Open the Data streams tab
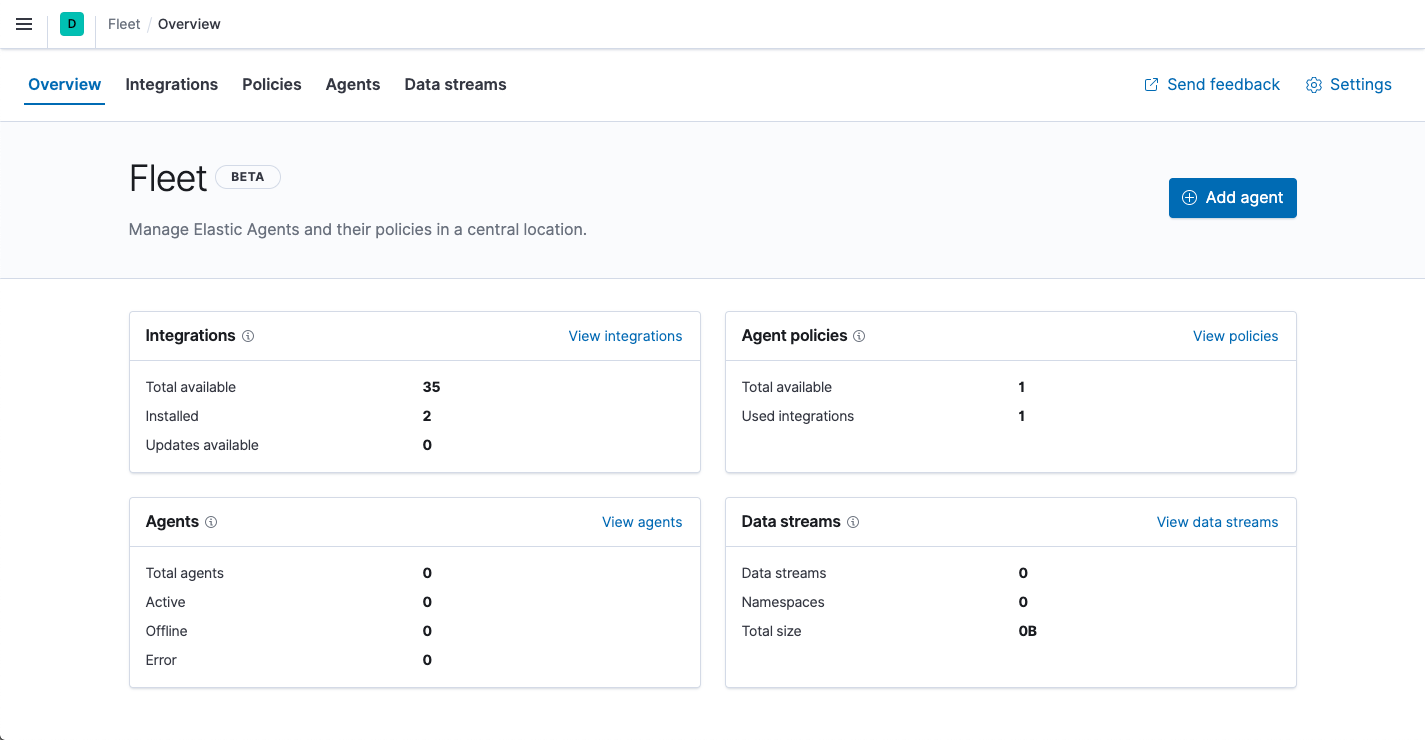This screenshot has height=740, width=1425. [455, 84]
